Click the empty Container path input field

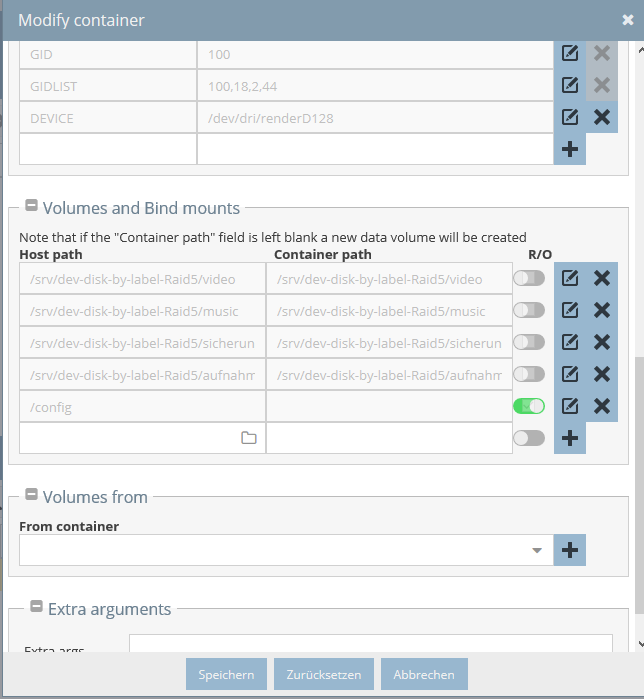click(x=390, y=438)
